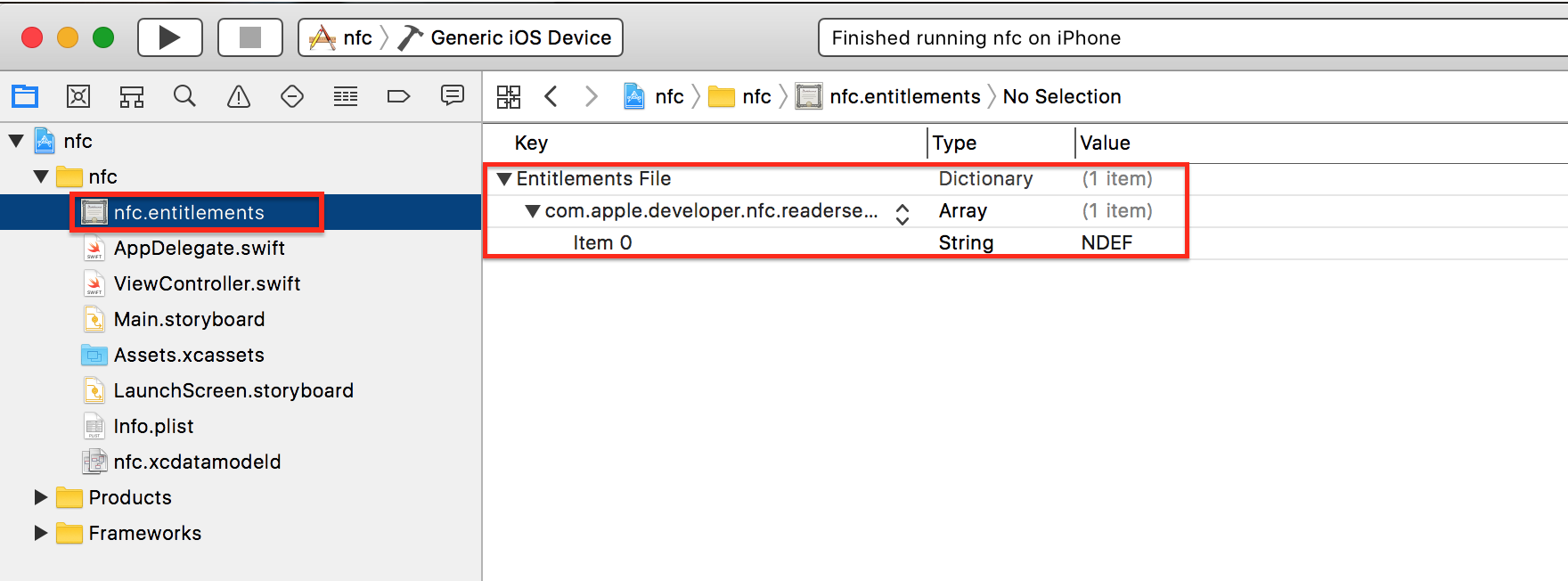The width and height of the screenshot is (1568, 581).
Task: Open the Breakpoint navigator icon
Action: [x=398, y=96]
